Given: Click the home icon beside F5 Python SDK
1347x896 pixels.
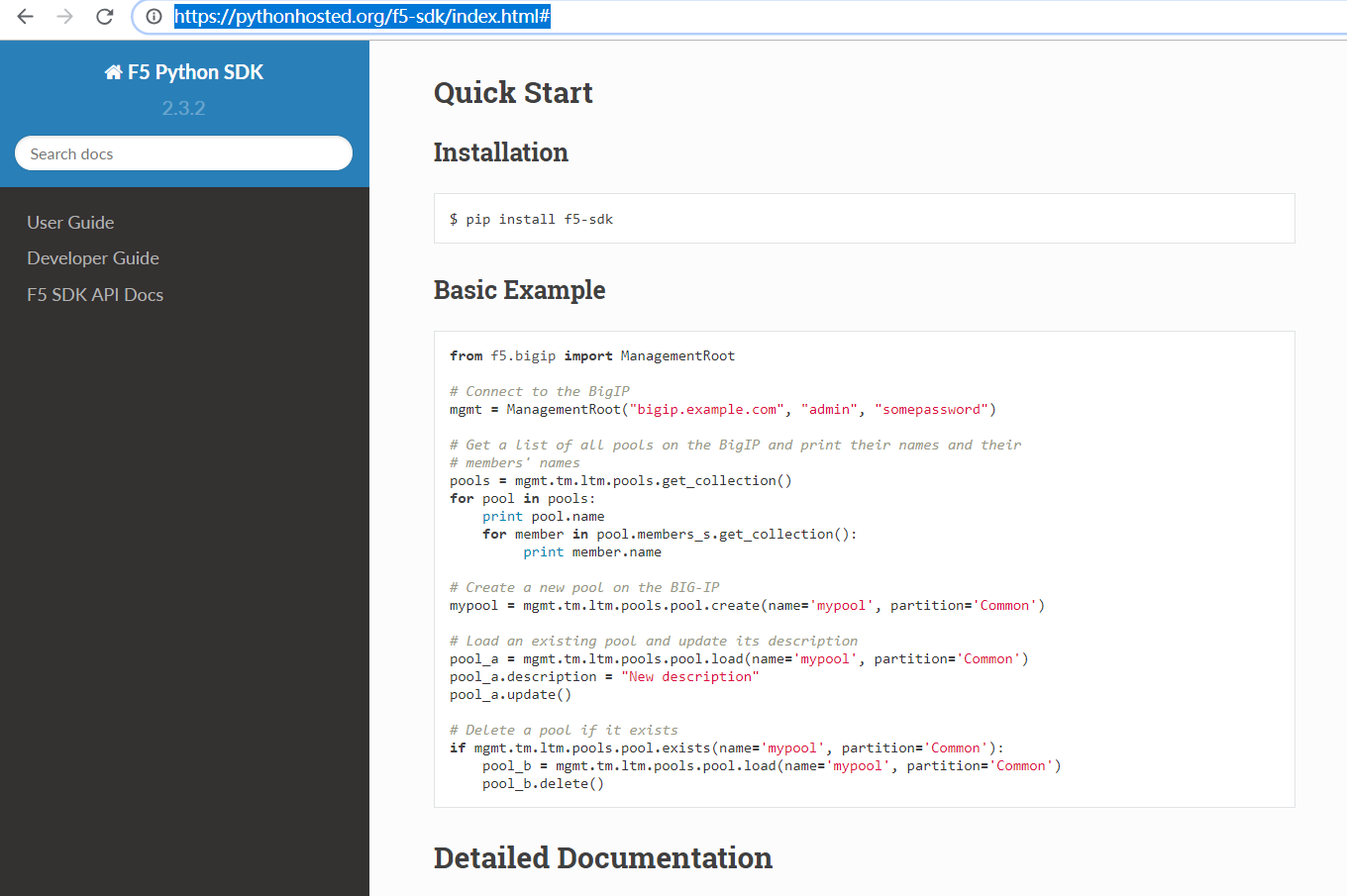Looking at the screenshot, I should [x=113, y=72].
